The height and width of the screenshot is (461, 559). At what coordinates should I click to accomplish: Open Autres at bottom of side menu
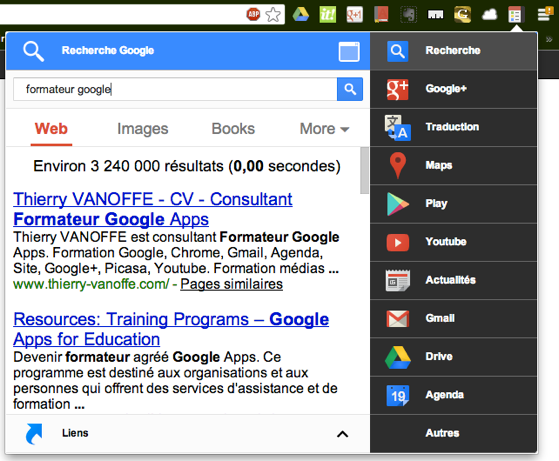pos(453,434)
